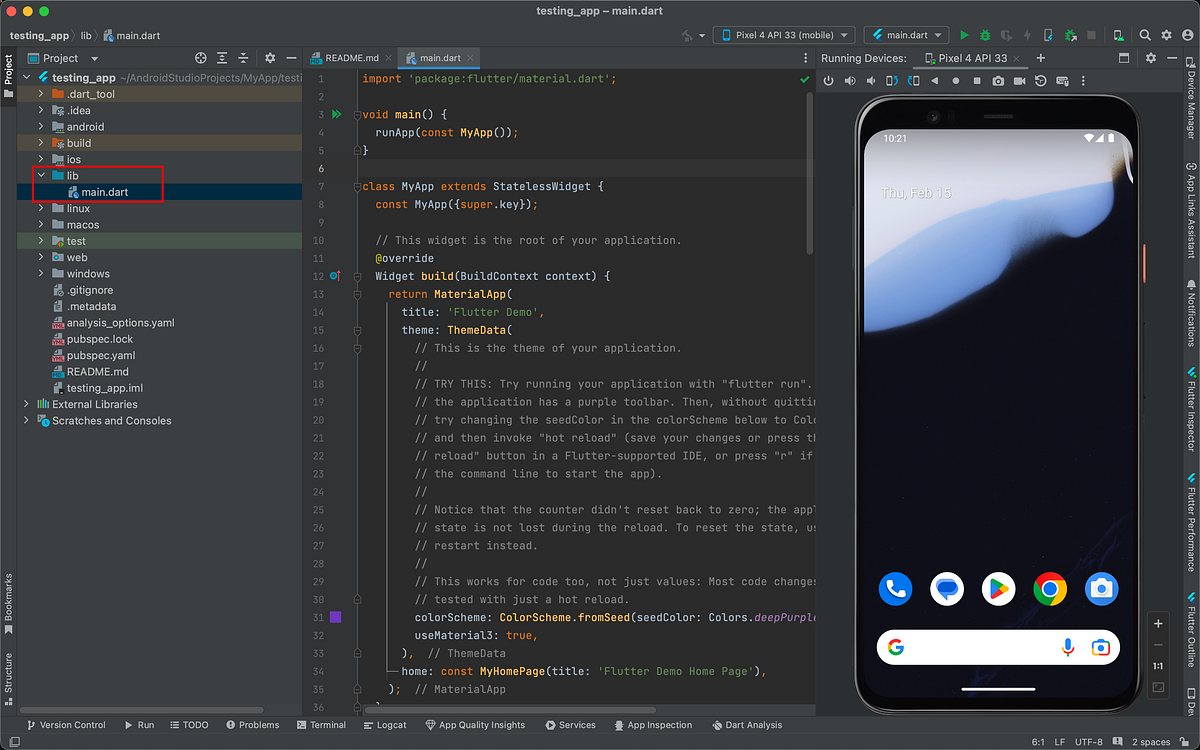Open the Pixel 4 API 33 device selector

click(783, 34)
